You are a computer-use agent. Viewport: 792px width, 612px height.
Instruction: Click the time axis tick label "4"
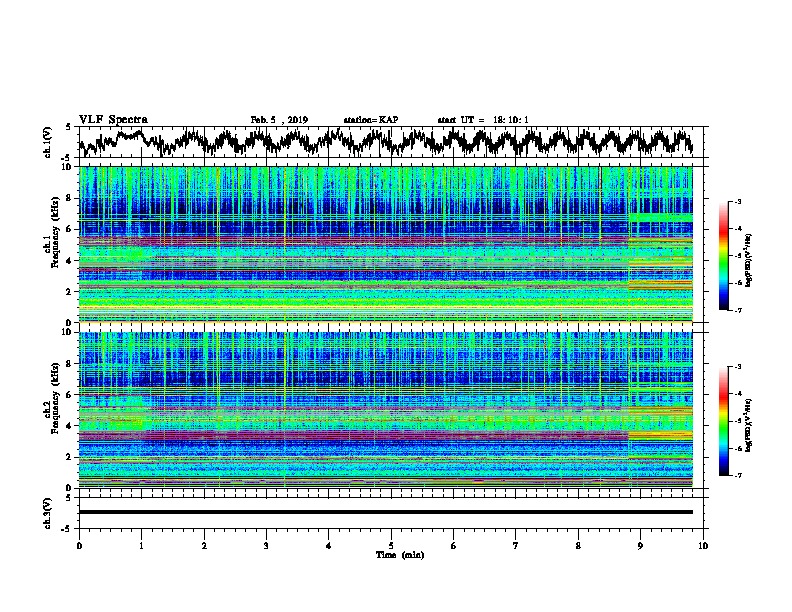329,546
